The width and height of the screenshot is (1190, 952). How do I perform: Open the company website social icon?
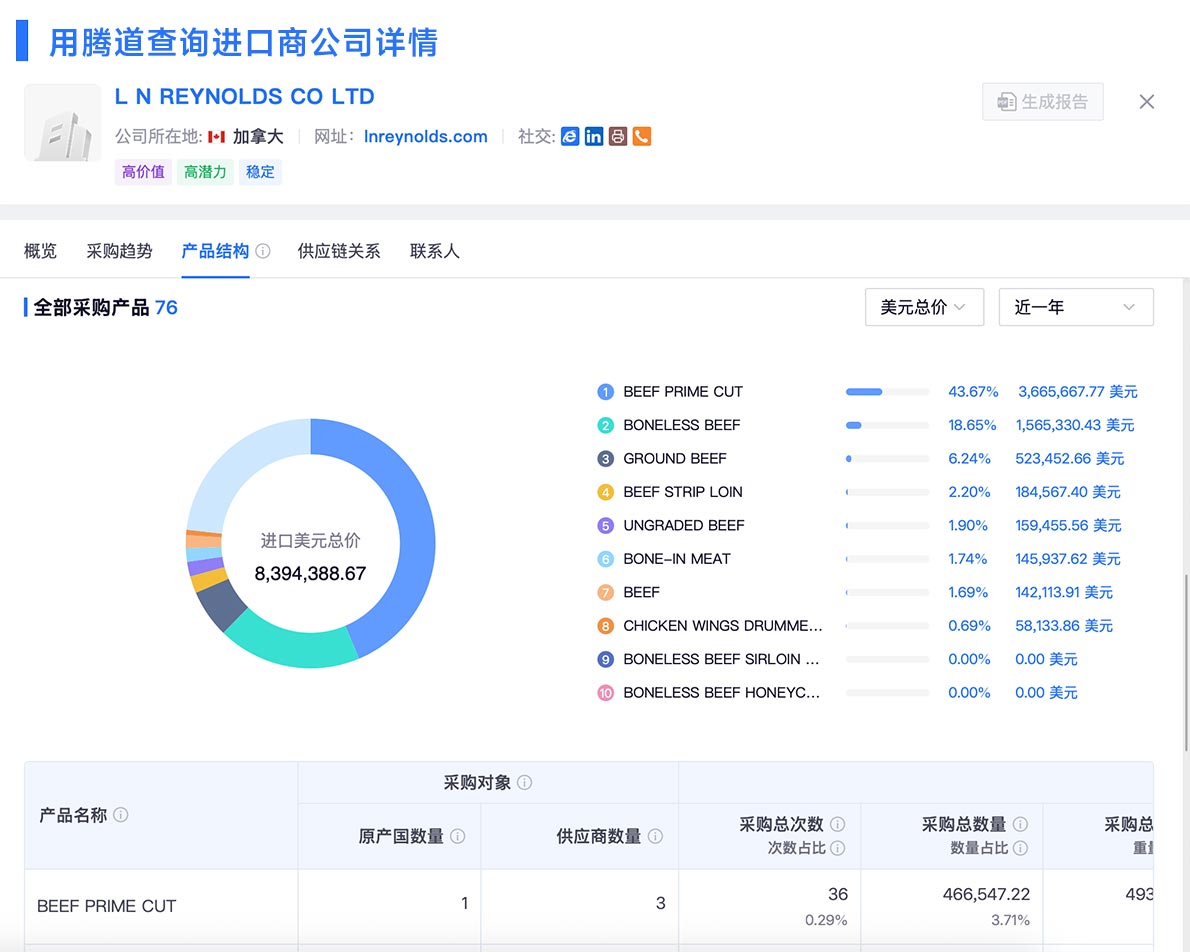pos(570,137)
